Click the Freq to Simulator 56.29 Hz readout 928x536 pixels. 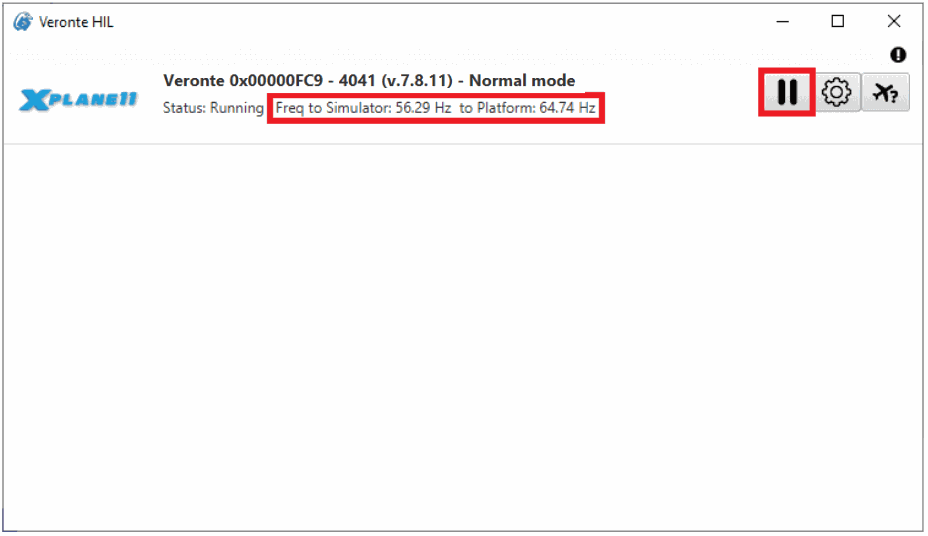[363, 108]
